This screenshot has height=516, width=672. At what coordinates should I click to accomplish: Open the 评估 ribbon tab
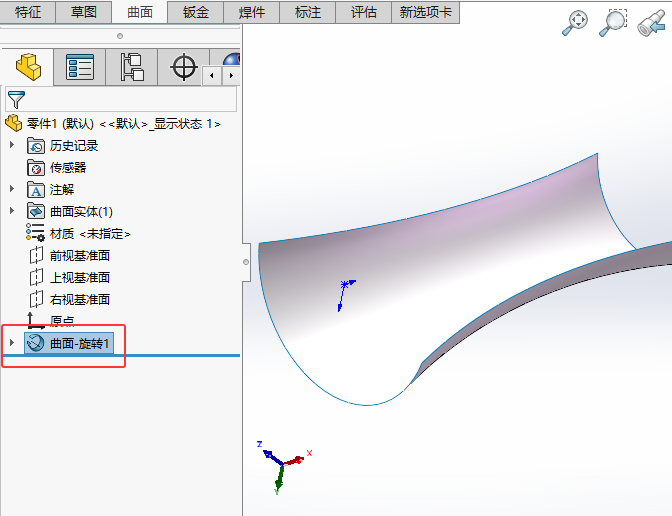point(363,12)
